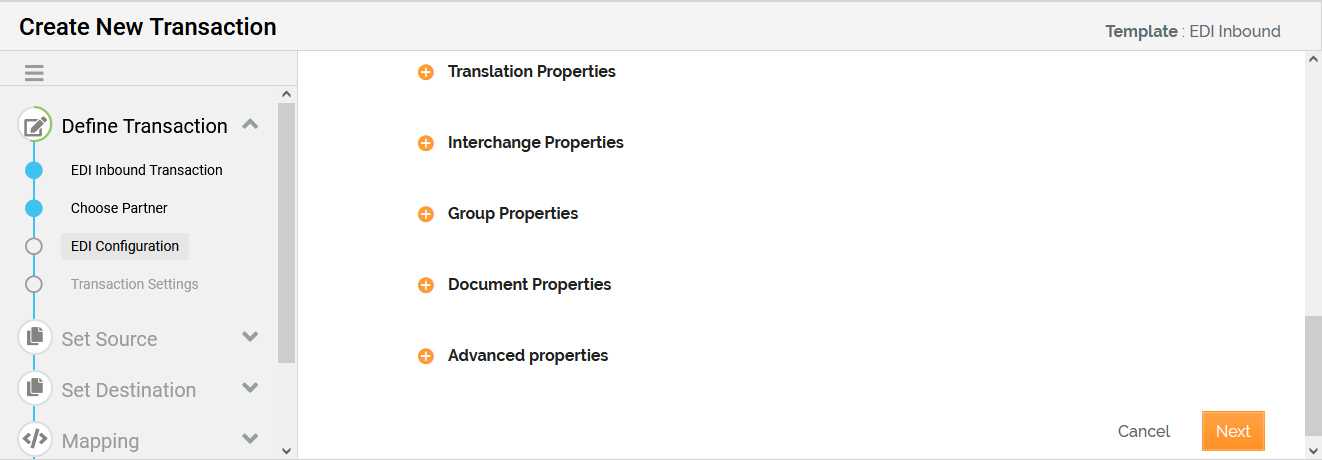The width and height of the screenshot is (1322, 460).
Task: Click plus icon beside Document Properties
Action: [426, 285]
